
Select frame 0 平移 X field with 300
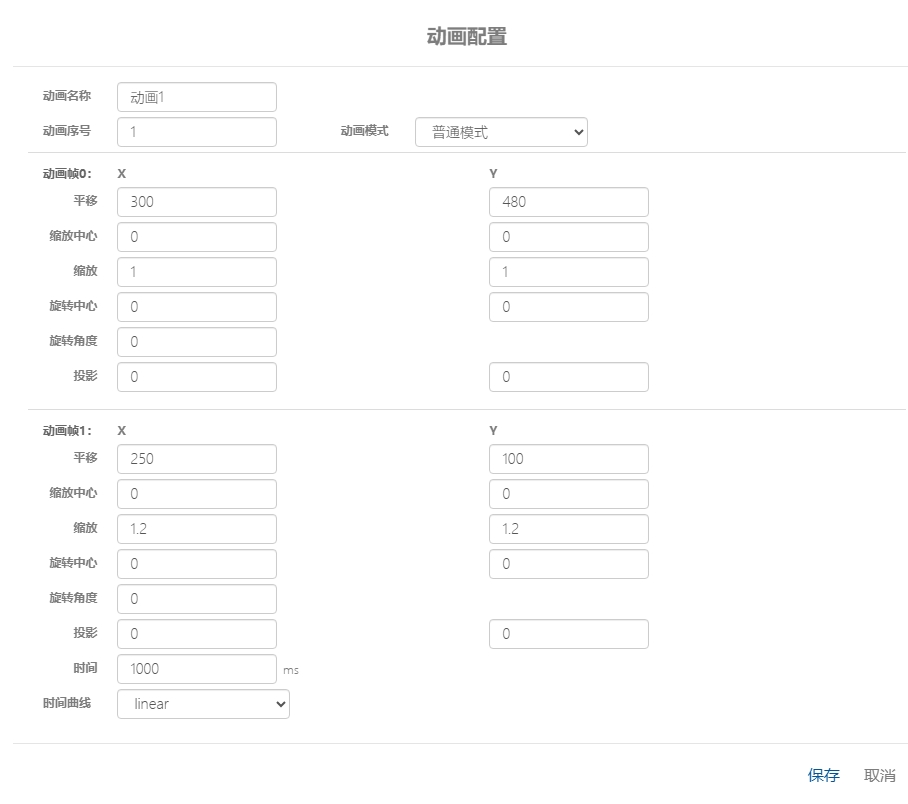(x=196, y=202)
